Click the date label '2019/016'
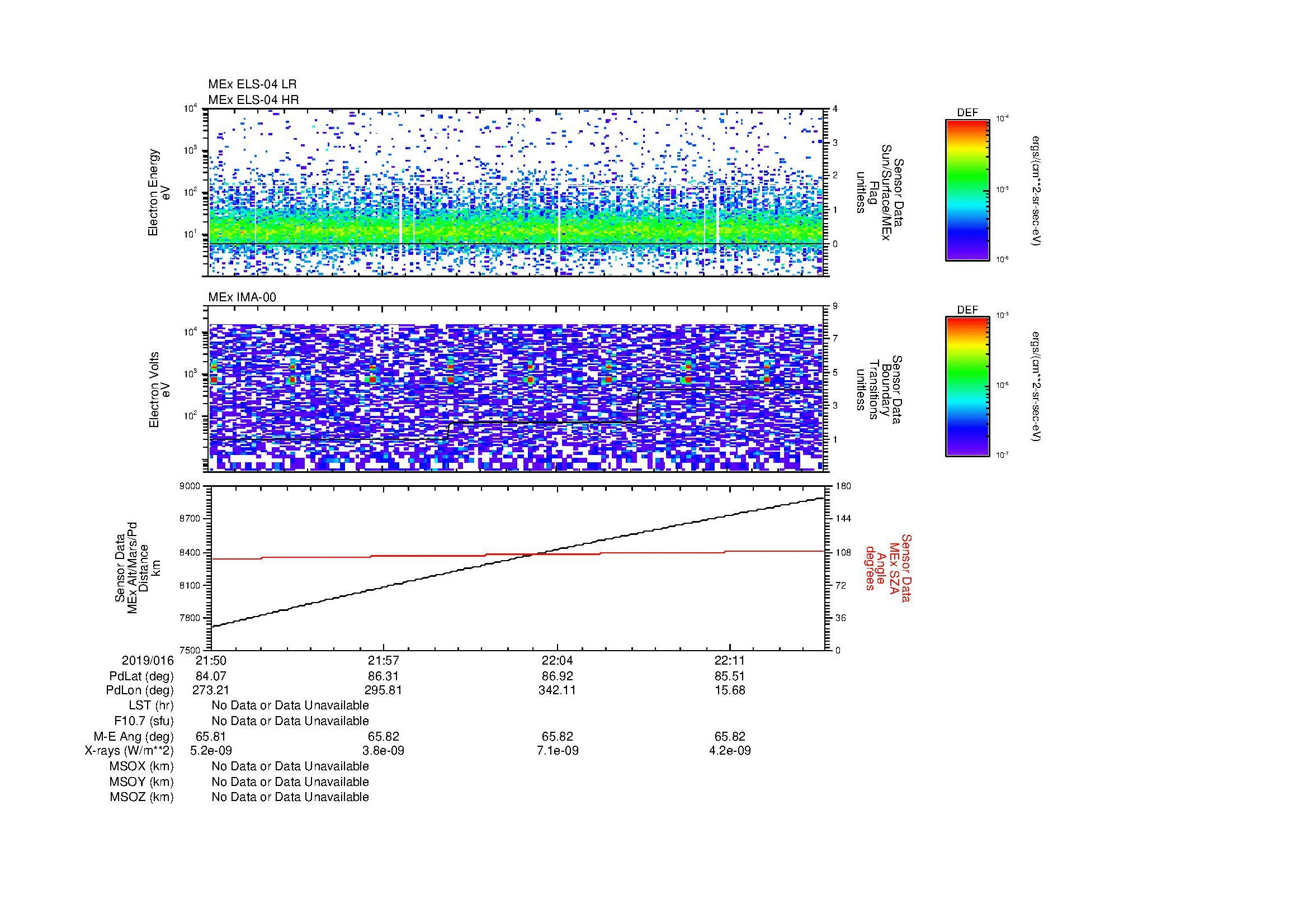Image resolution: width=1308 pixels, height=924 pixels. click(148, 660)
